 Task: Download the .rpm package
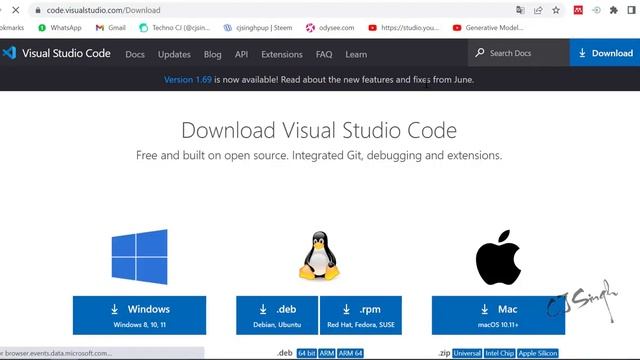(x=361, y=315)
